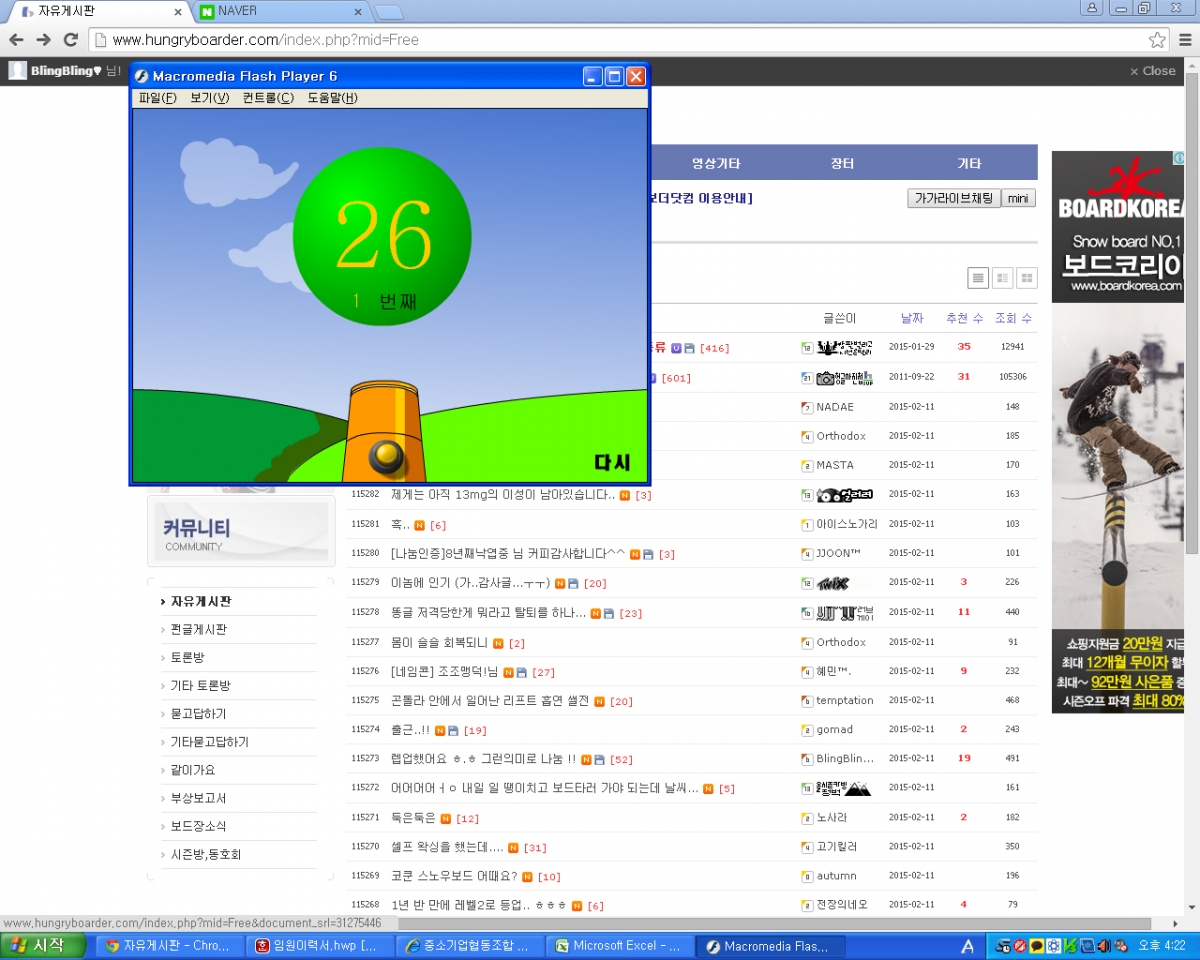
Task: Open the 영상기타 navigation menu
Action: click(x=716, y=163)
